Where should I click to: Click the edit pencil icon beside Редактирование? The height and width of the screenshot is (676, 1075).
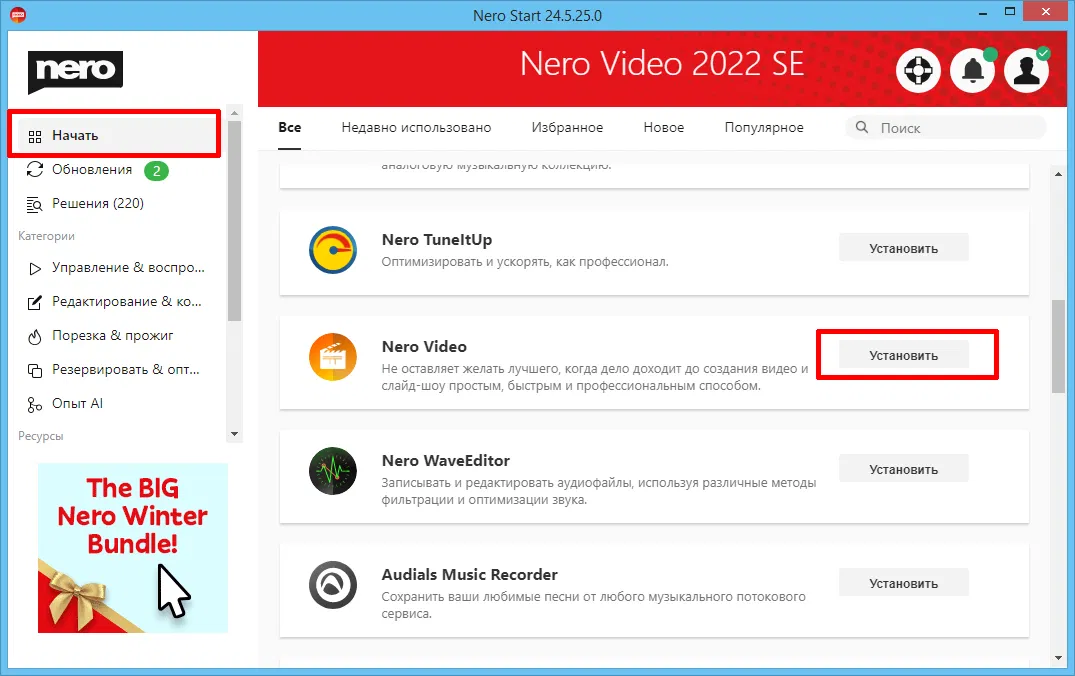click(34, 302)
